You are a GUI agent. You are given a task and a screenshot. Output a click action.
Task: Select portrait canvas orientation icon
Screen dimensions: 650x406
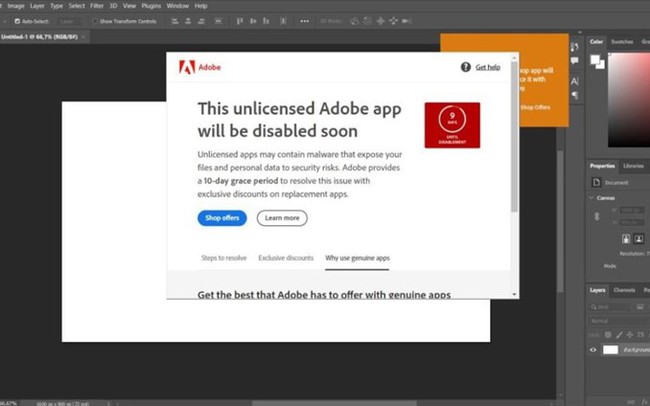[626, 238]
